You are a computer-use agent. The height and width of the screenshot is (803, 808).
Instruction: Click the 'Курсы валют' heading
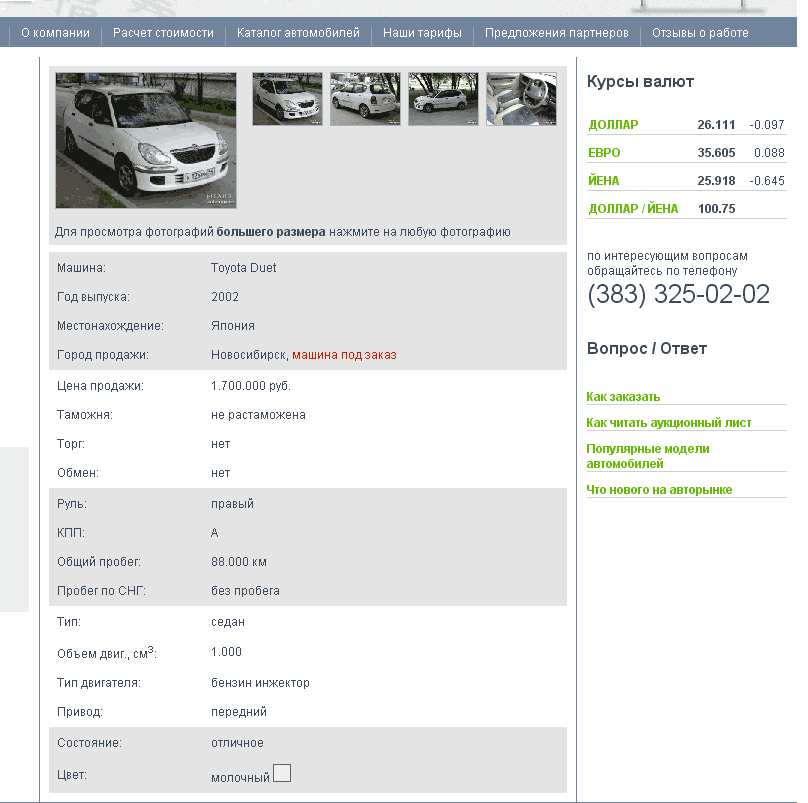tap(640, 81)
